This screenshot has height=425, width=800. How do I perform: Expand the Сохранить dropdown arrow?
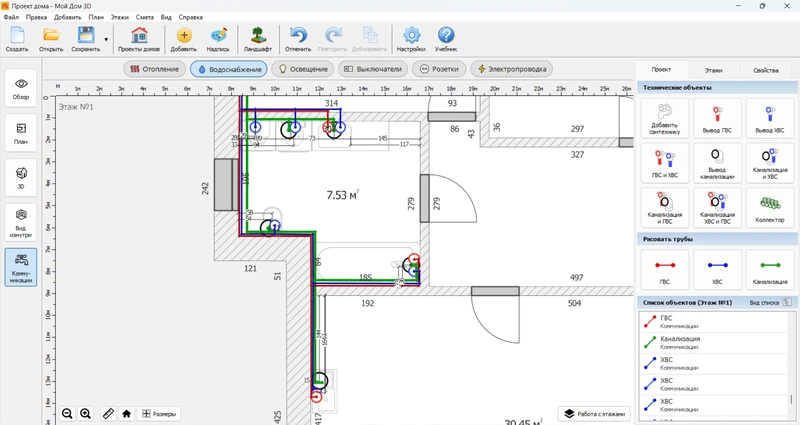[x=106, y=39]
